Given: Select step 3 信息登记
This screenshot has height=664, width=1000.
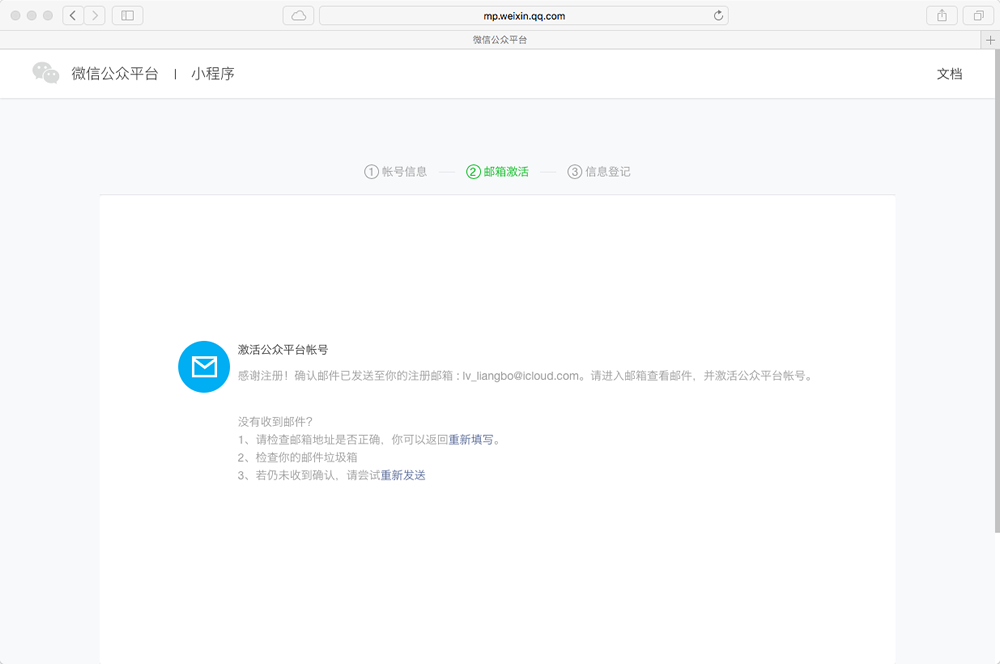Looking at the screenshot, I should [x=599, y=171].
